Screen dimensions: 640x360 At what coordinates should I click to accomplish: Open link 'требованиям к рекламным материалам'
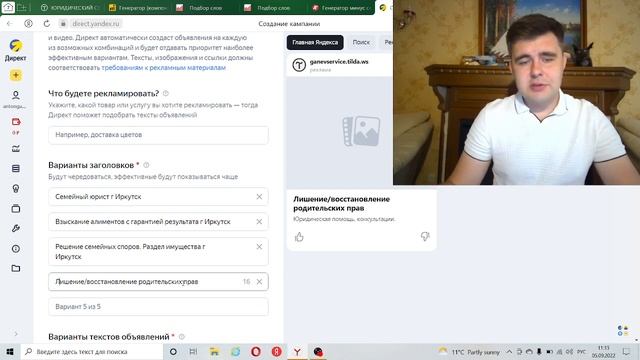[x=163, y=68]
